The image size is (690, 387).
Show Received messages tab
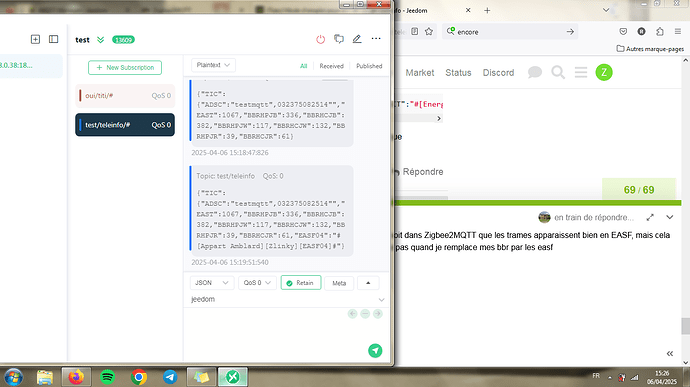click(331, 66)
